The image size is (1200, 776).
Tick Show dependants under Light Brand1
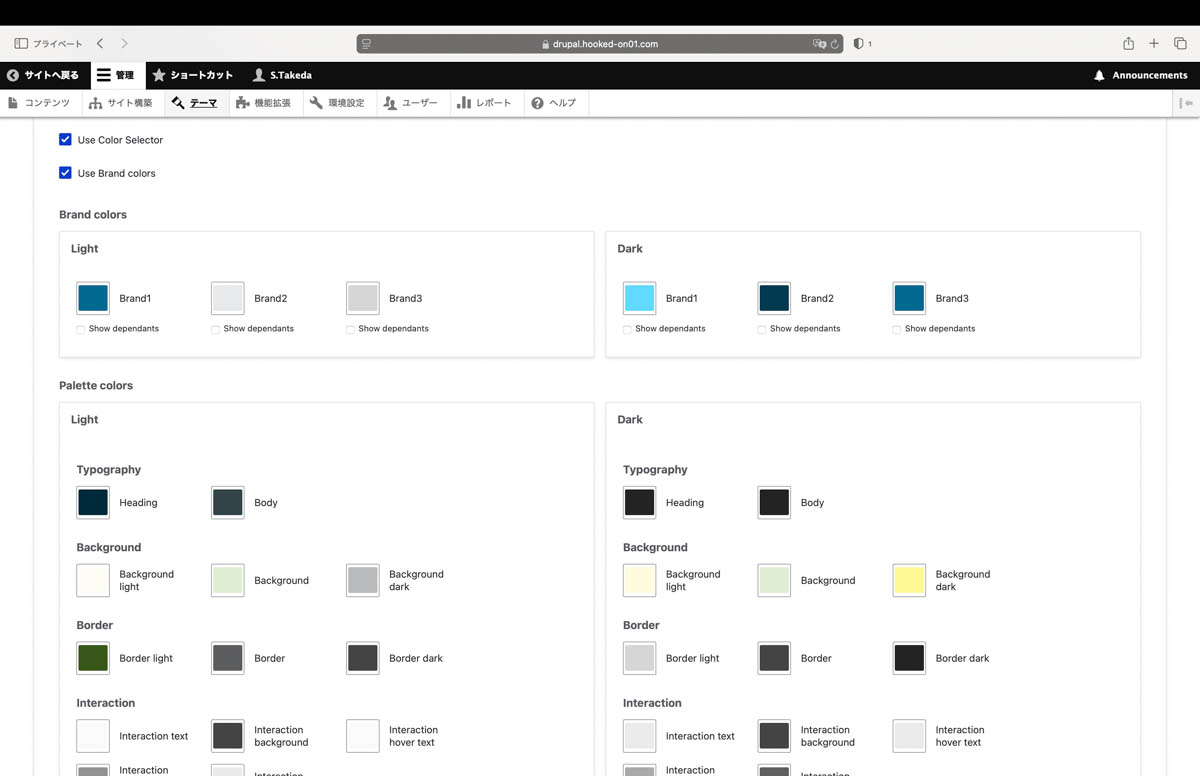[x=81, y=329]
